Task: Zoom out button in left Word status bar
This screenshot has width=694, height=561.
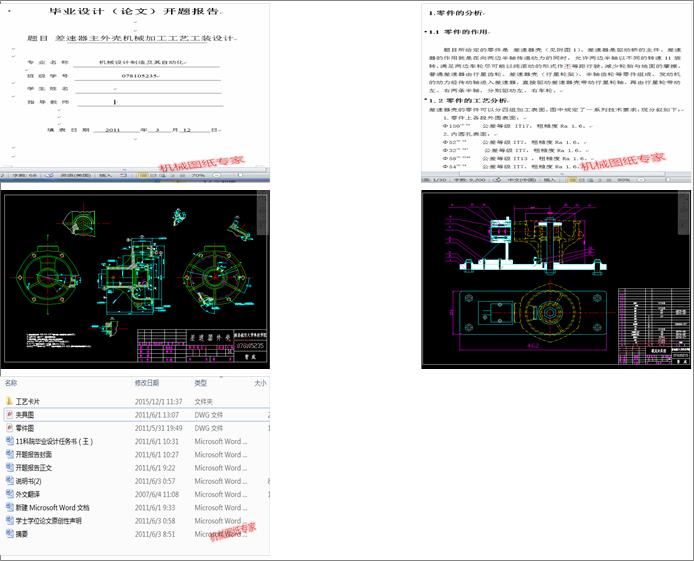Action: [x=216, y=176]
